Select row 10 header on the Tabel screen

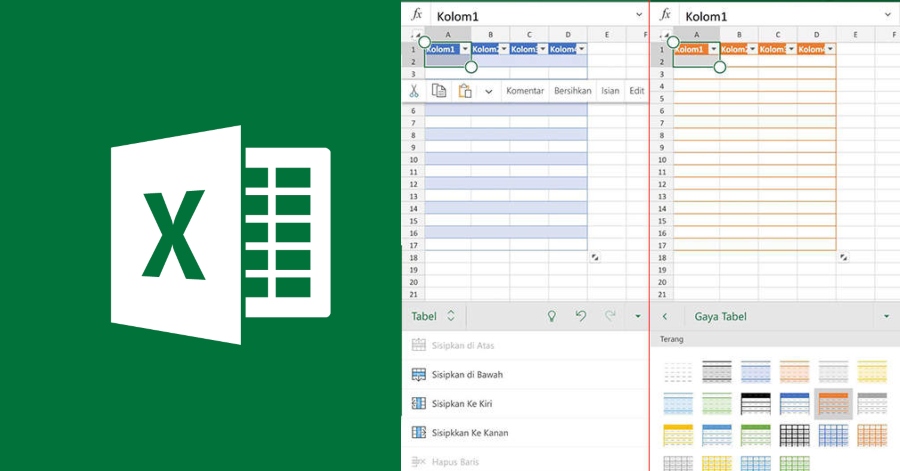click(413, 159)
